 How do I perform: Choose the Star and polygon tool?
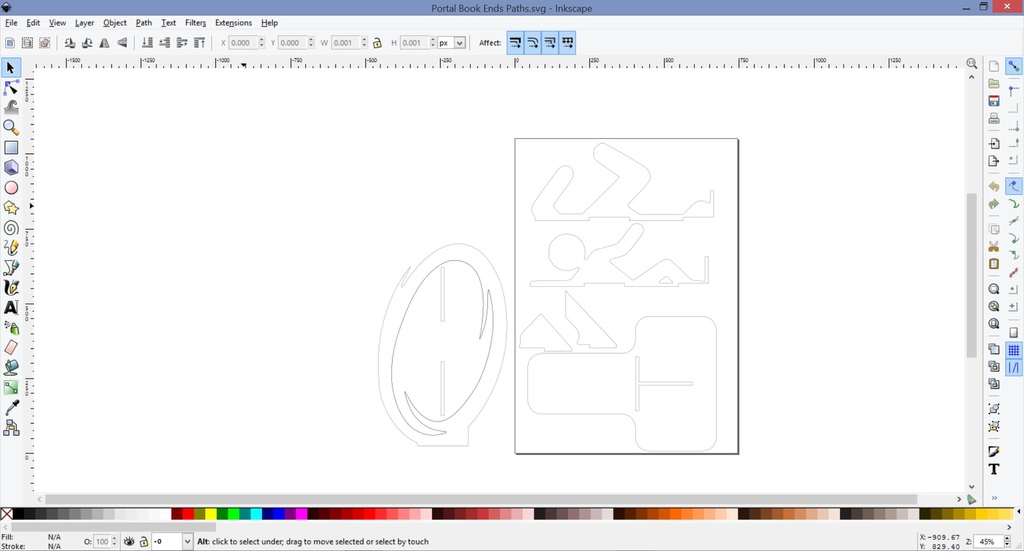(x=11, y=208)
